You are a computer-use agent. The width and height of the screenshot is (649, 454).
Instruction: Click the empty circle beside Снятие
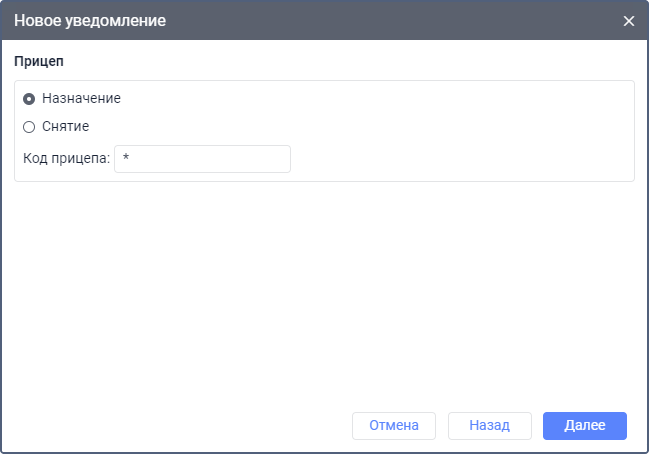click(x=29, y=127)
